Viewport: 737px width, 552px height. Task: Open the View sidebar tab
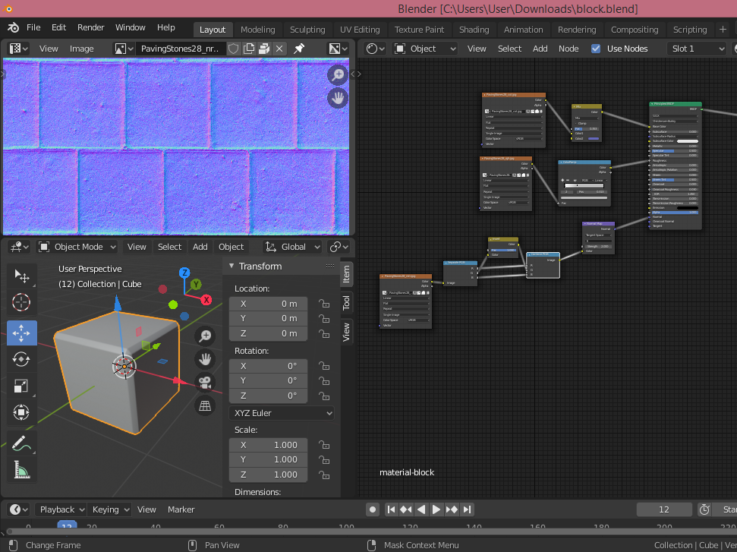click(x=346, y=332)
